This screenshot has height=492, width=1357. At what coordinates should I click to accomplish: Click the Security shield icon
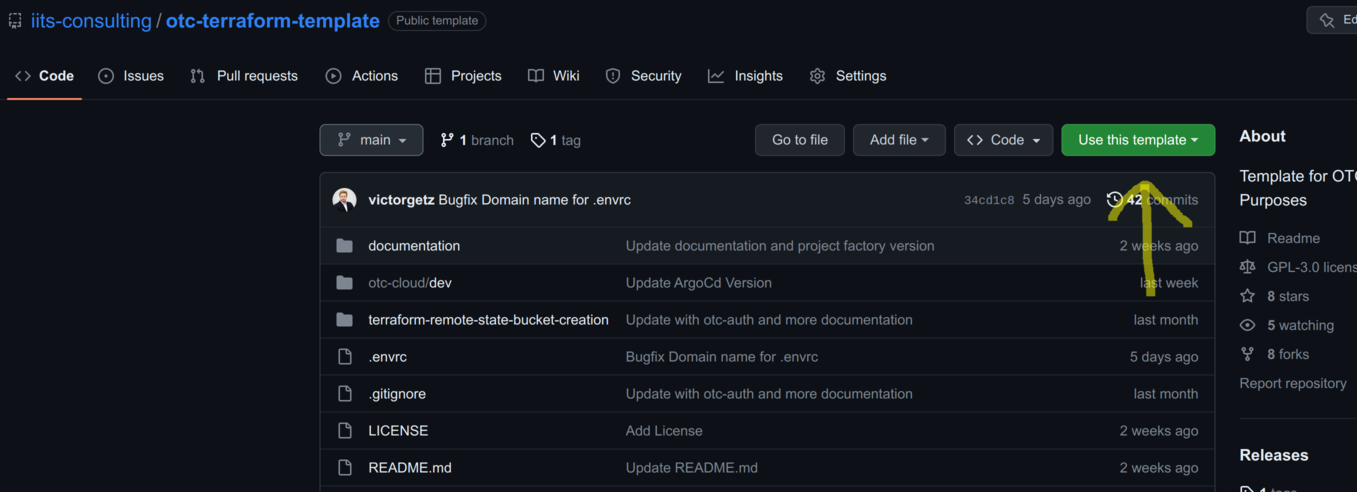tap(613, 76)
